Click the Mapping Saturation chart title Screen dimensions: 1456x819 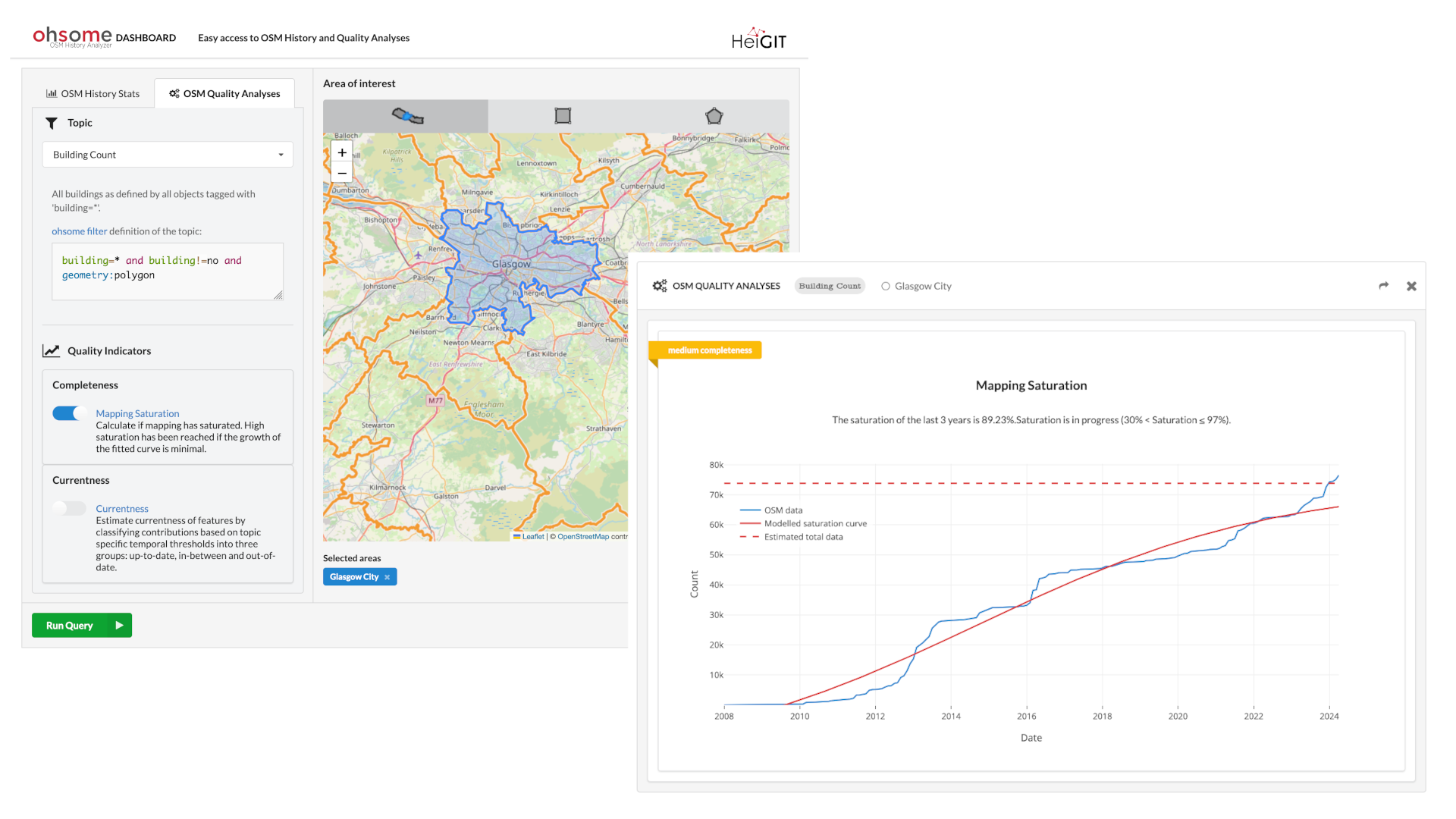coord(1031,385)
